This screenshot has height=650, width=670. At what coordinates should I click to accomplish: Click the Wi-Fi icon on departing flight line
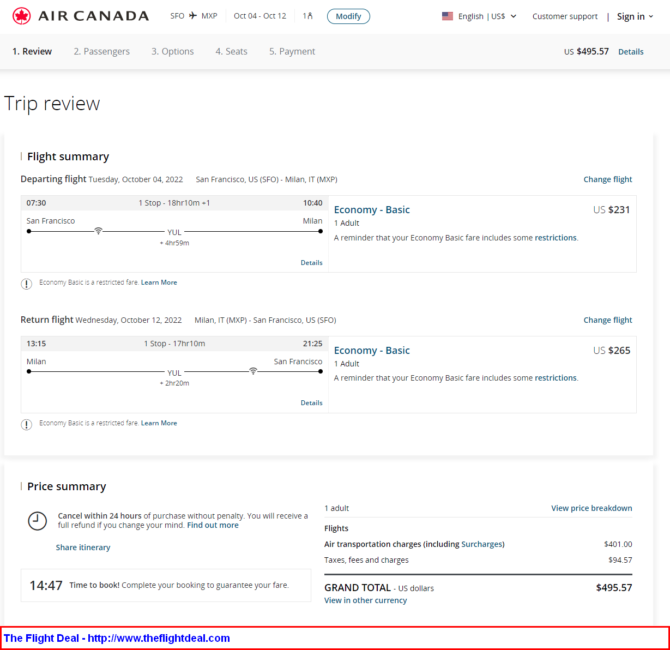click(98, 231)
